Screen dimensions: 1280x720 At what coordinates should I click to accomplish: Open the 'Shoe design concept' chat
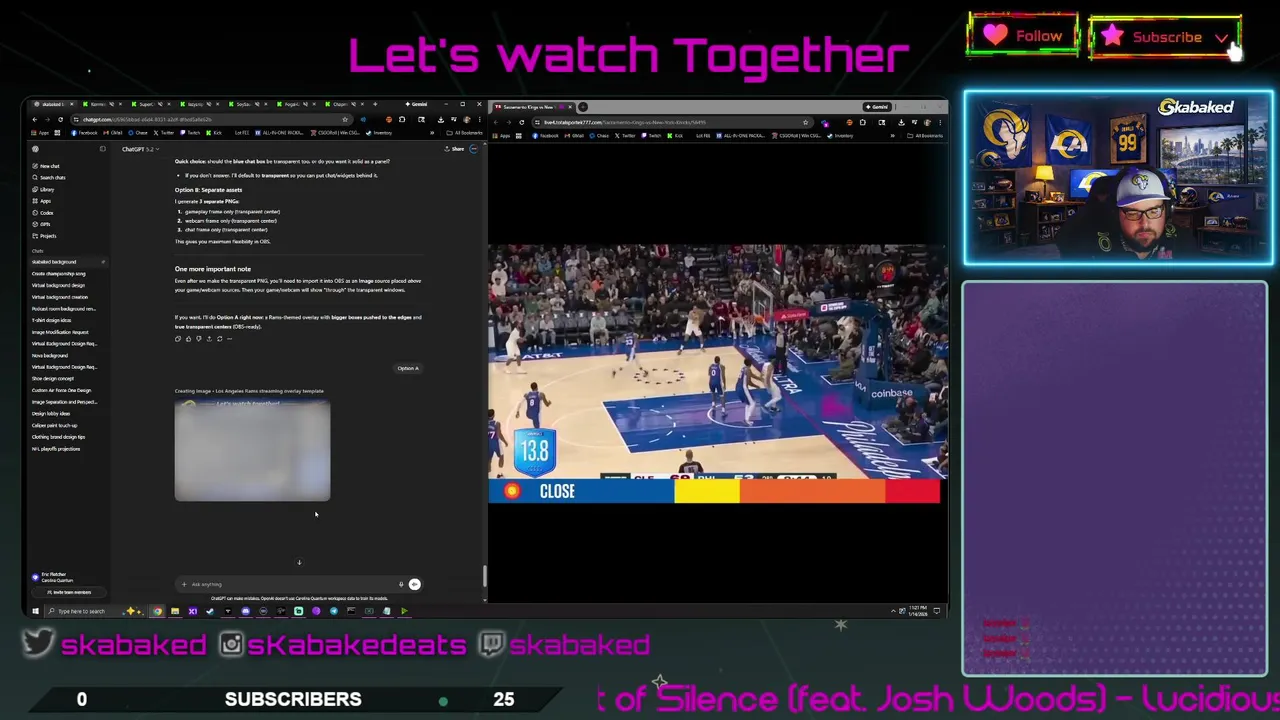click(x=53, y=378)
